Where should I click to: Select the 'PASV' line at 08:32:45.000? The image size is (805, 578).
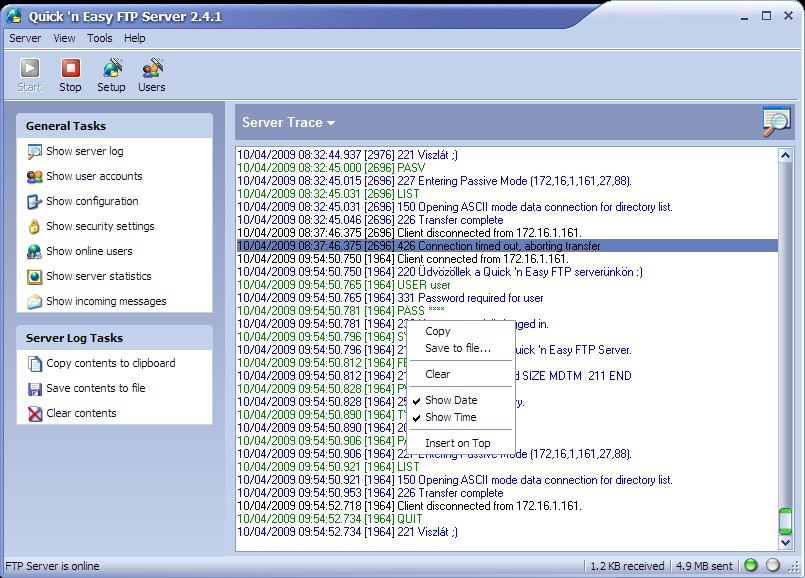coord(331,168)
